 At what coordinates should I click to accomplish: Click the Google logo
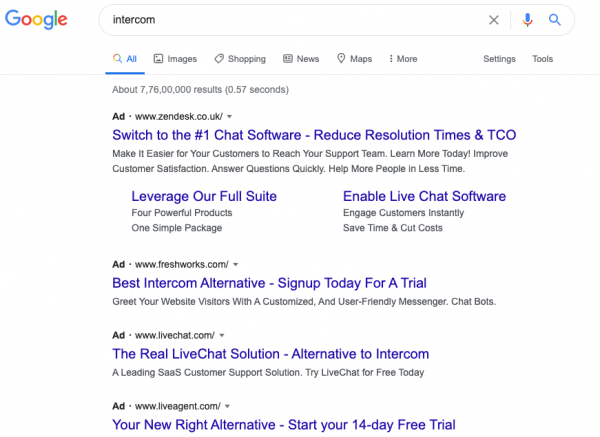click(x=35, y=20)
